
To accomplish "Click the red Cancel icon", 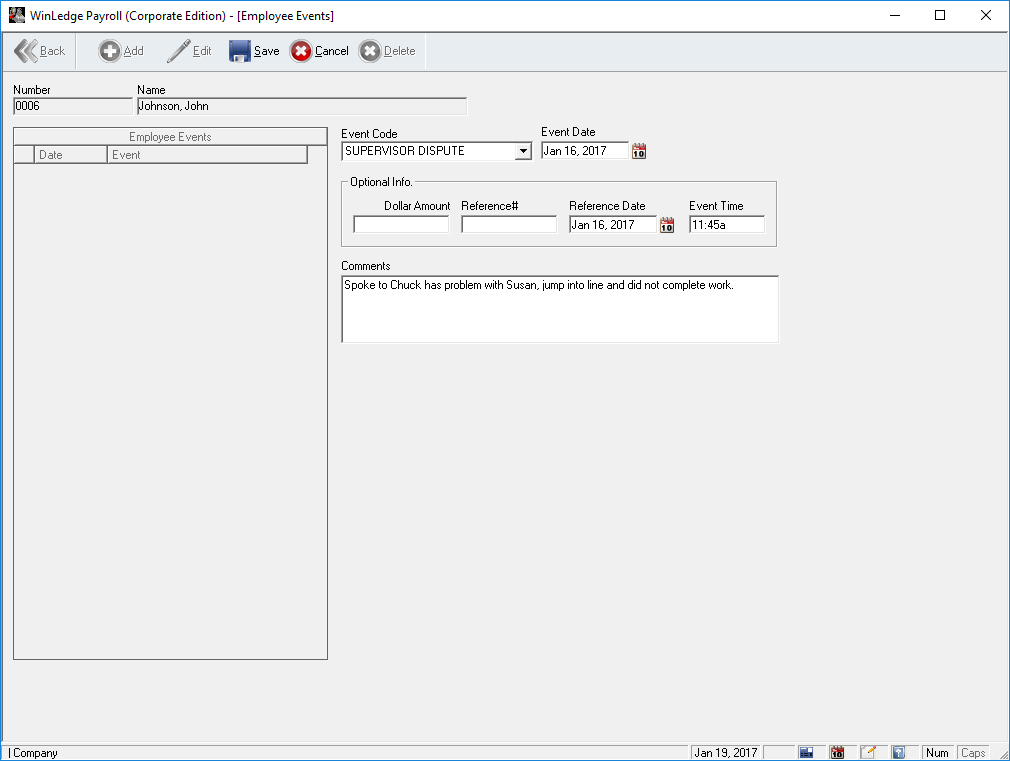I will pyautogui.click(x=301, y=51).
